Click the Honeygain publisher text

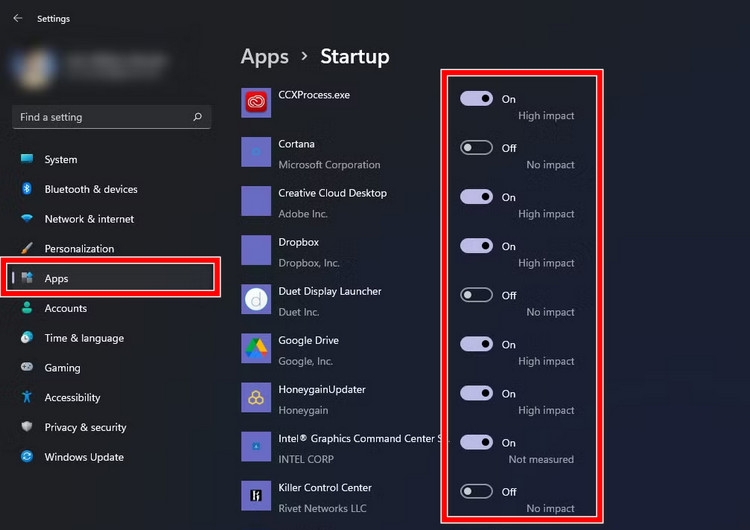click(x=303, y=410)
